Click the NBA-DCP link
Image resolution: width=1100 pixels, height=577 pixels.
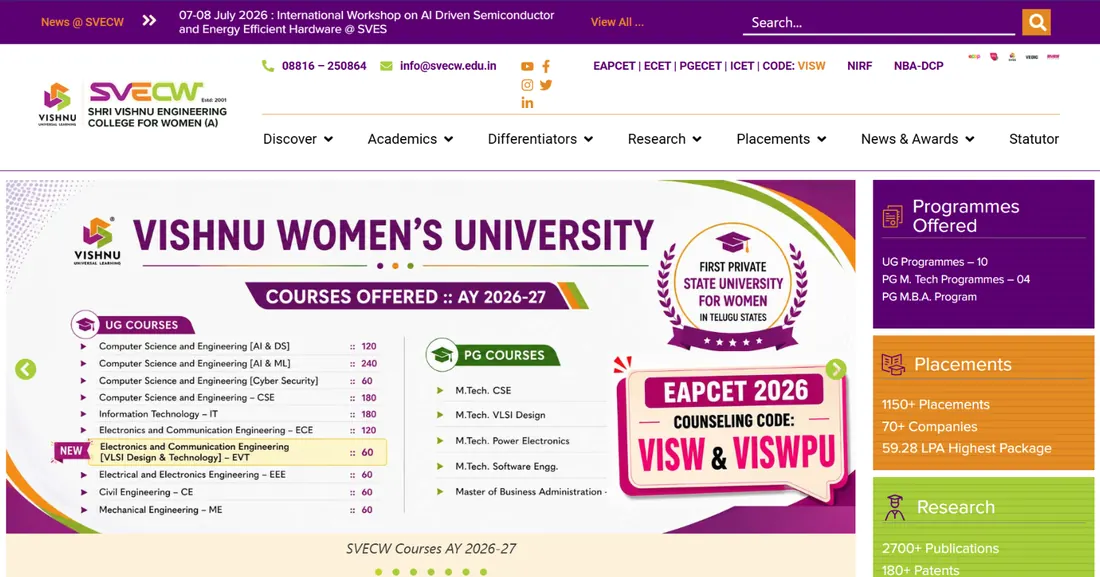coord(918,66)
